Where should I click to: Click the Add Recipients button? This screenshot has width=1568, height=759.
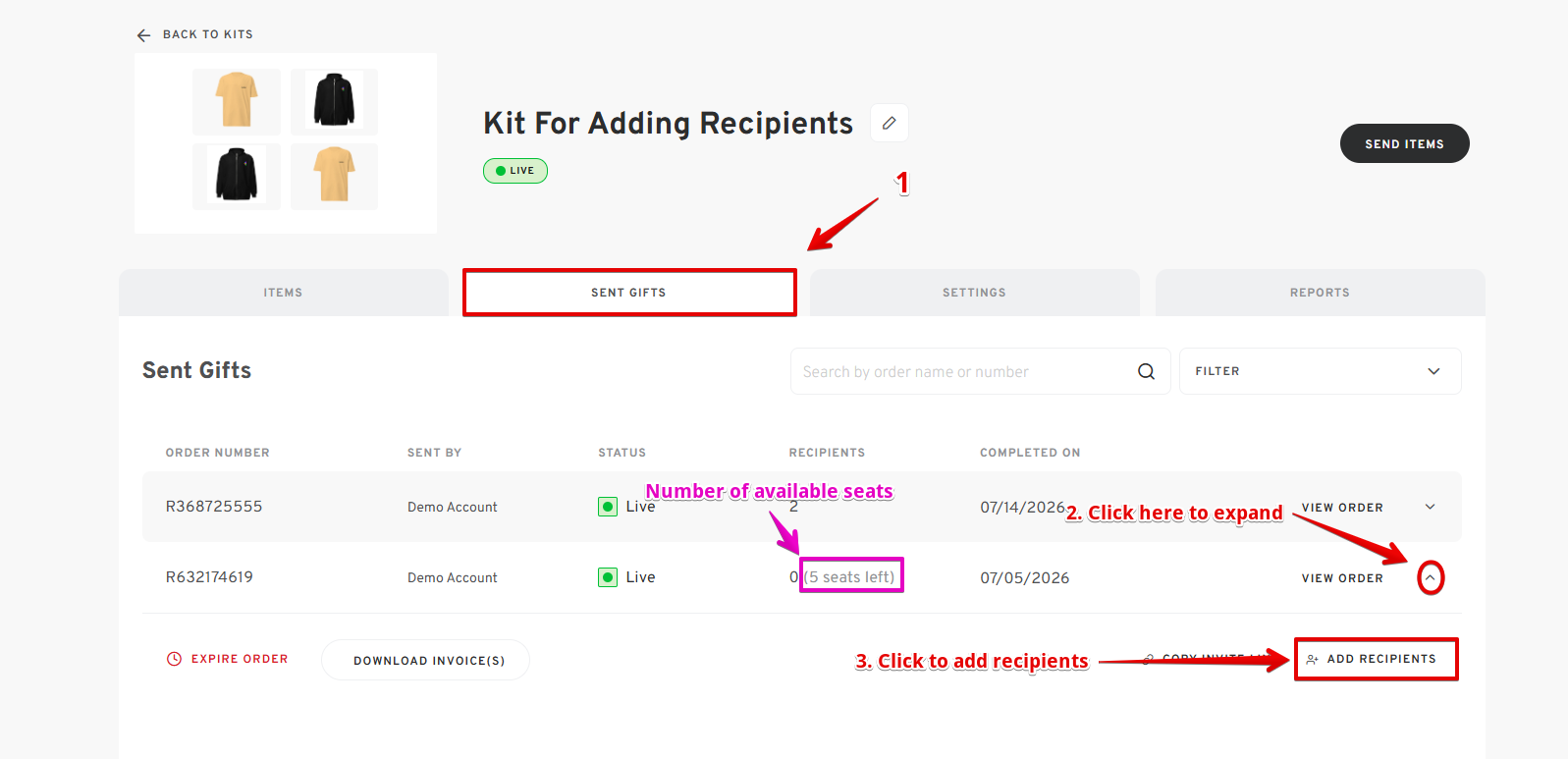1377,659
